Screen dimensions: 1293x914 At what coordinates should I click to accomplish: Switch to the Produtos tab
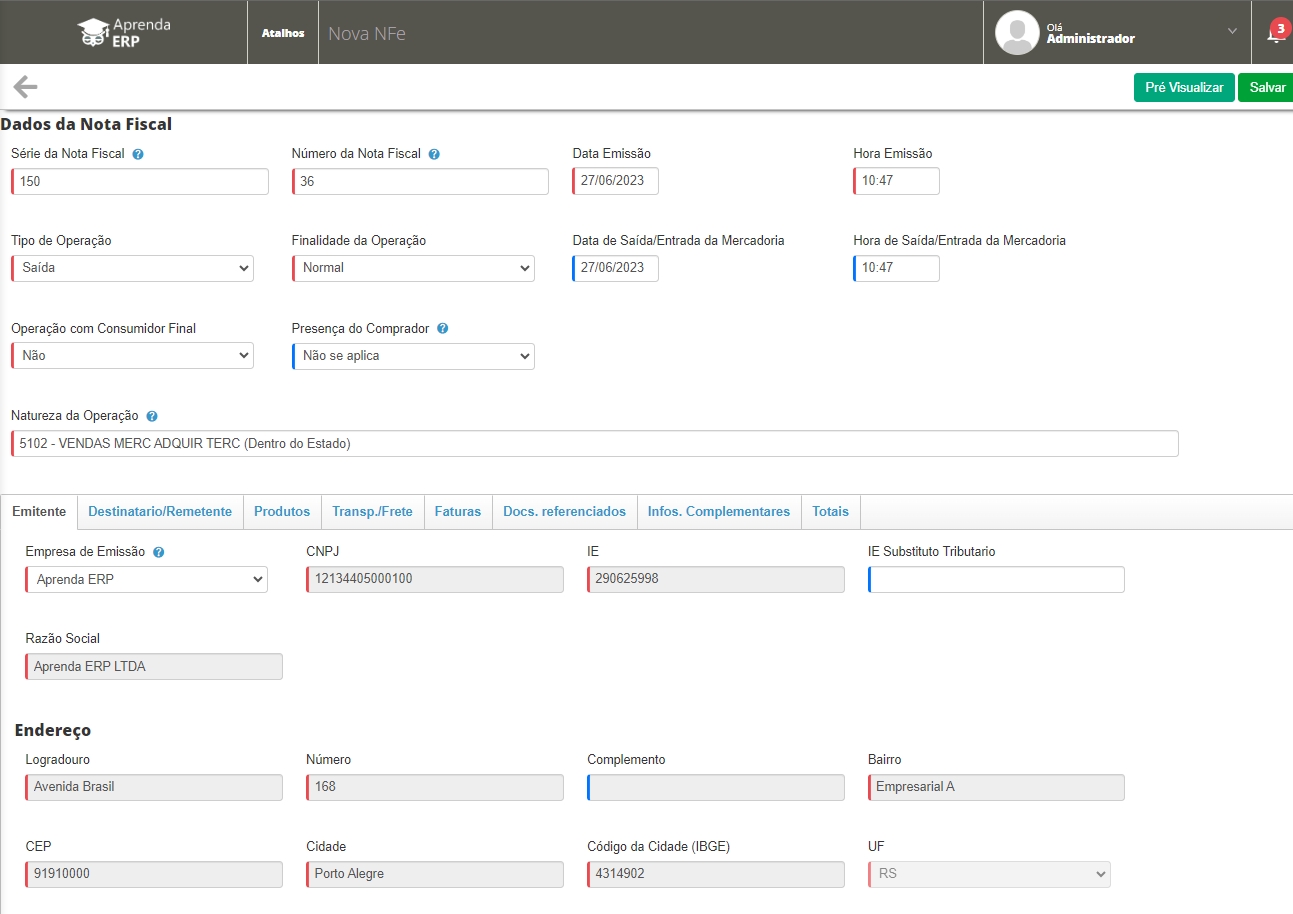[282, 512]
